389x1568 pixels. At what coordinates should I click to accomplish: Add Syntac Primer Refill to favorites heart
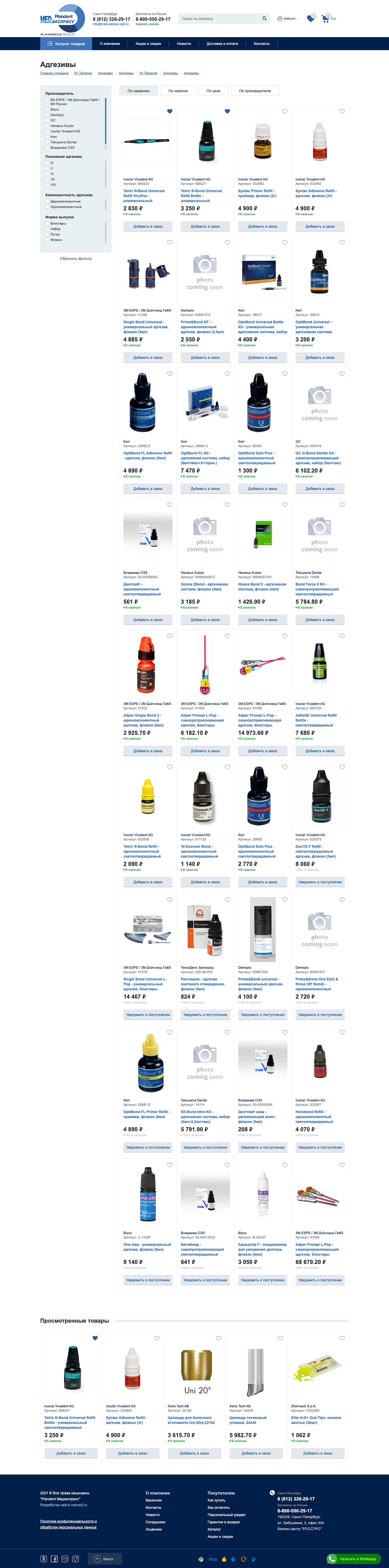pos(284,112)
